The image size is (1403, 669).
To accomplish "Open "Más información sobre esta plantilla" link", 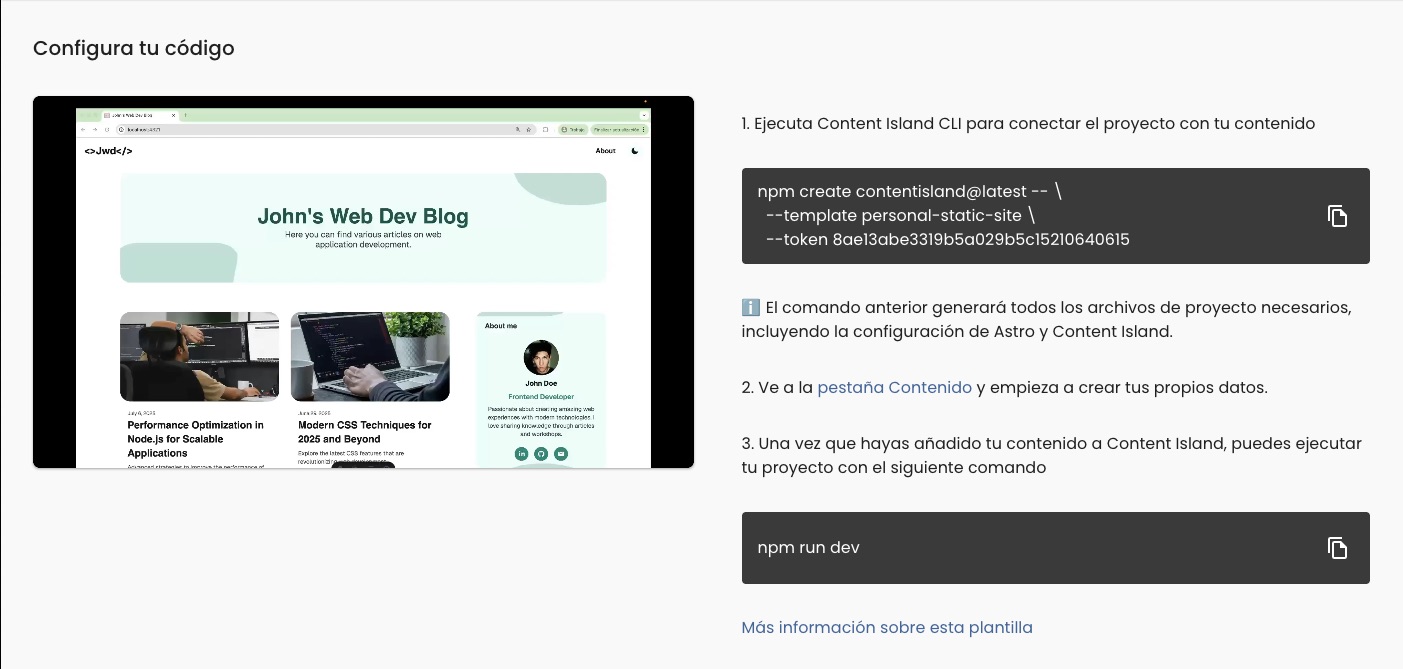I will (887, 627).
